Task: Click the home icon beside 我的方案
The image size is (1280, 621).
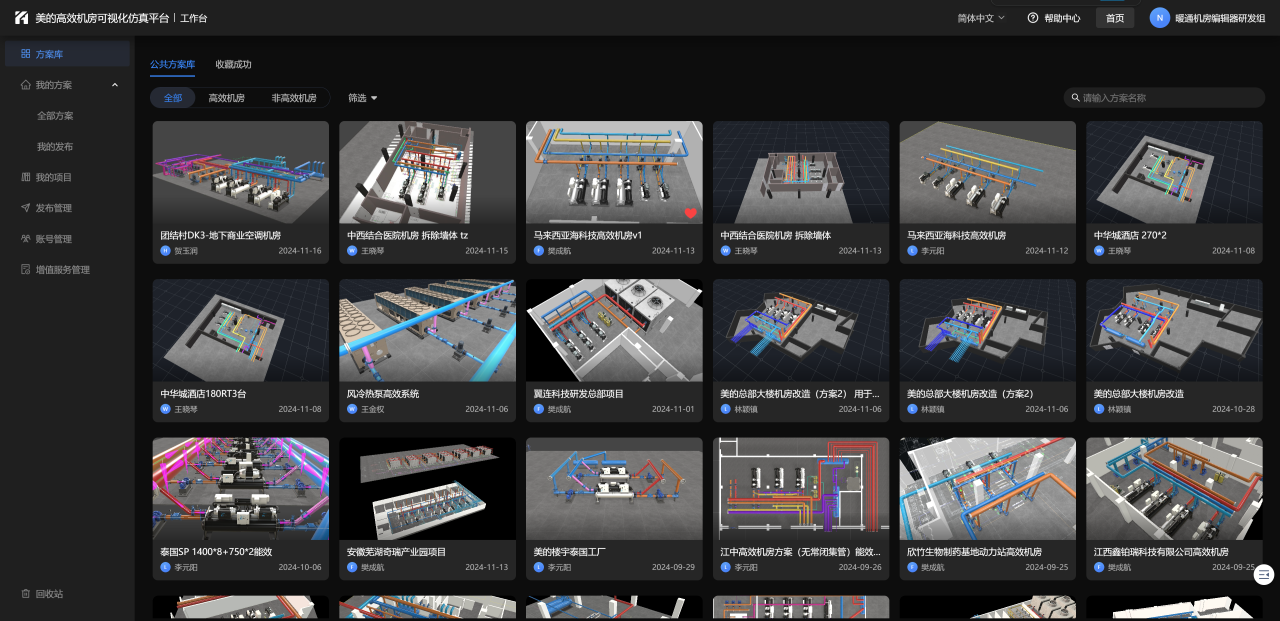Action: coord(26,85)
